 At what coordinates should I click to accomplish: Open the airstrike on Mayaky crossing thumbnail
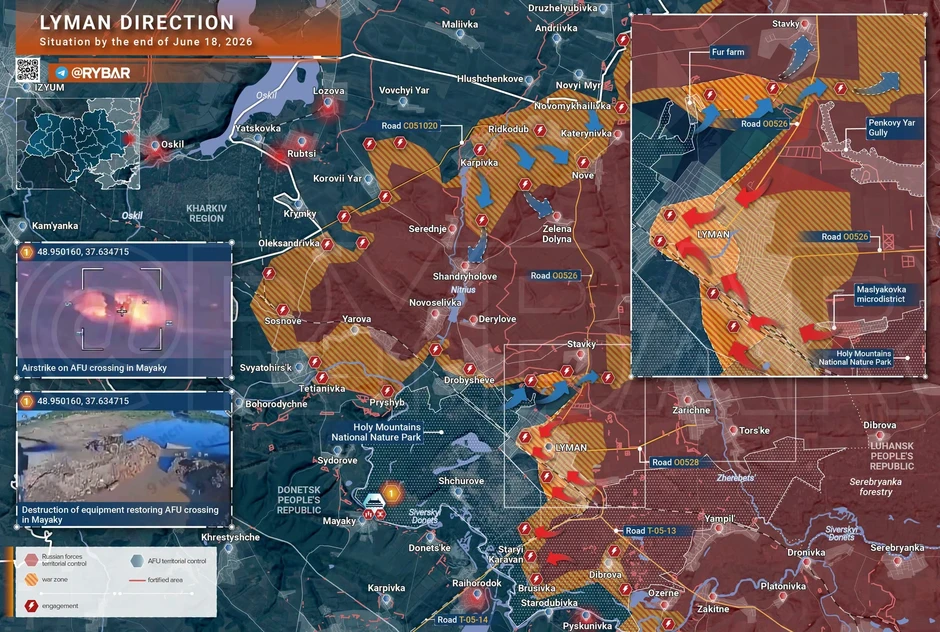124,310
